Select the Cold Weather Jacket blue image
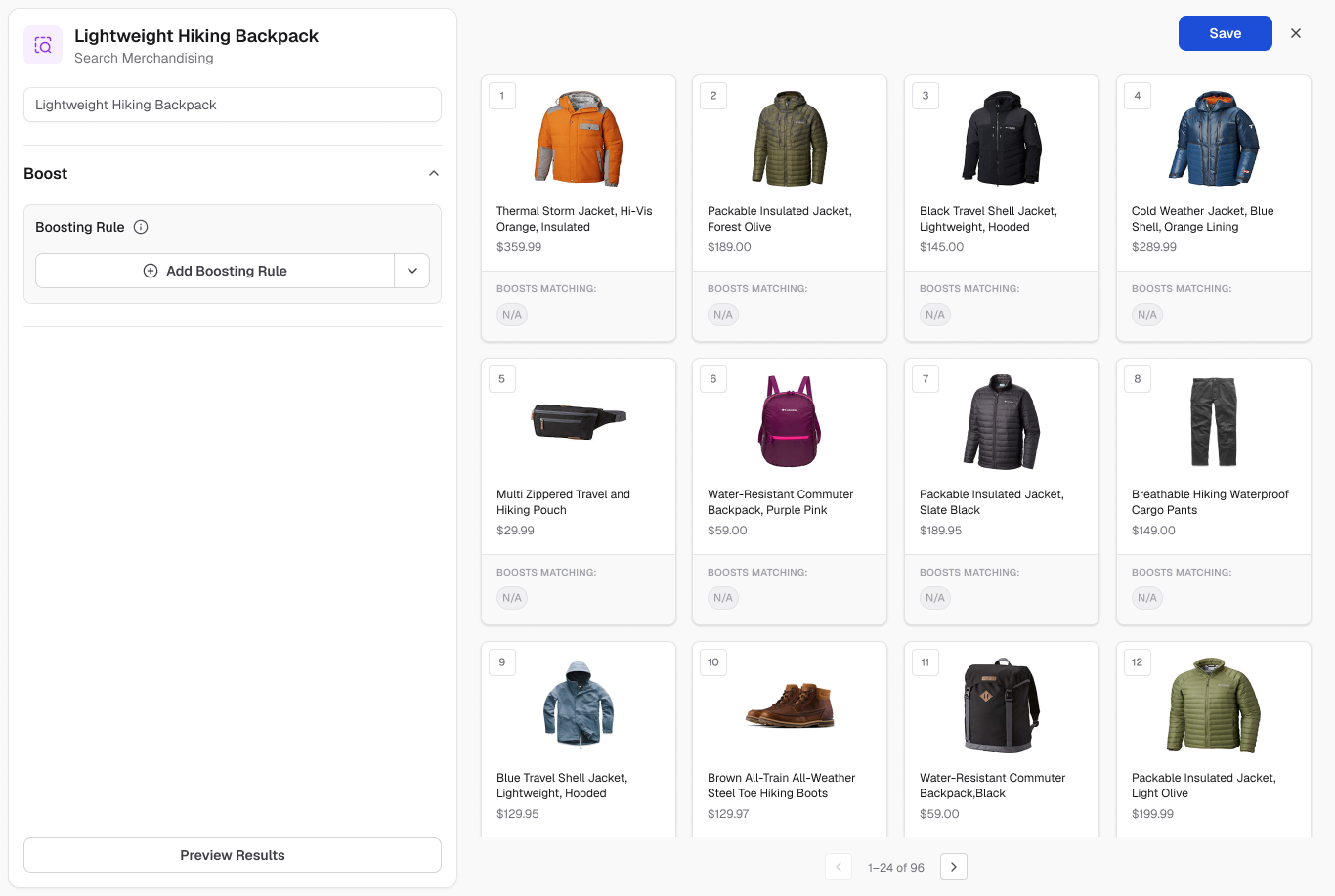Viewport: 1335px width, 896px height. 1214,138
